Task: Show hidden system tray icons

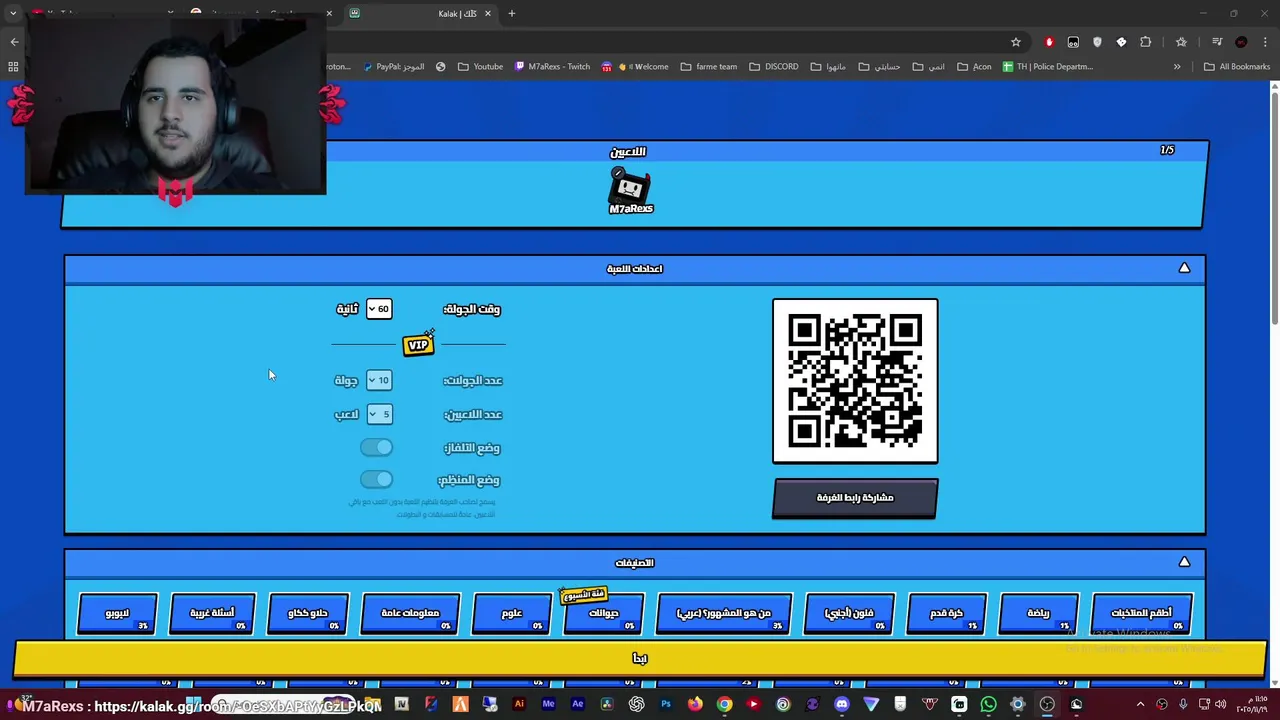Action: tap(1141, 704)
